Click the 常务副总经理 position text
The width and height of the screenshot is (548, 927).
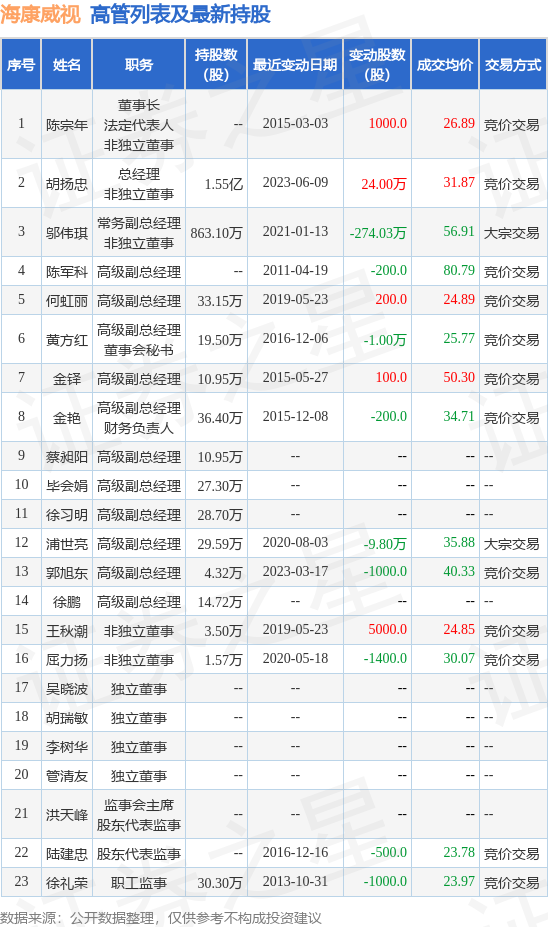[x=139, y=223]
